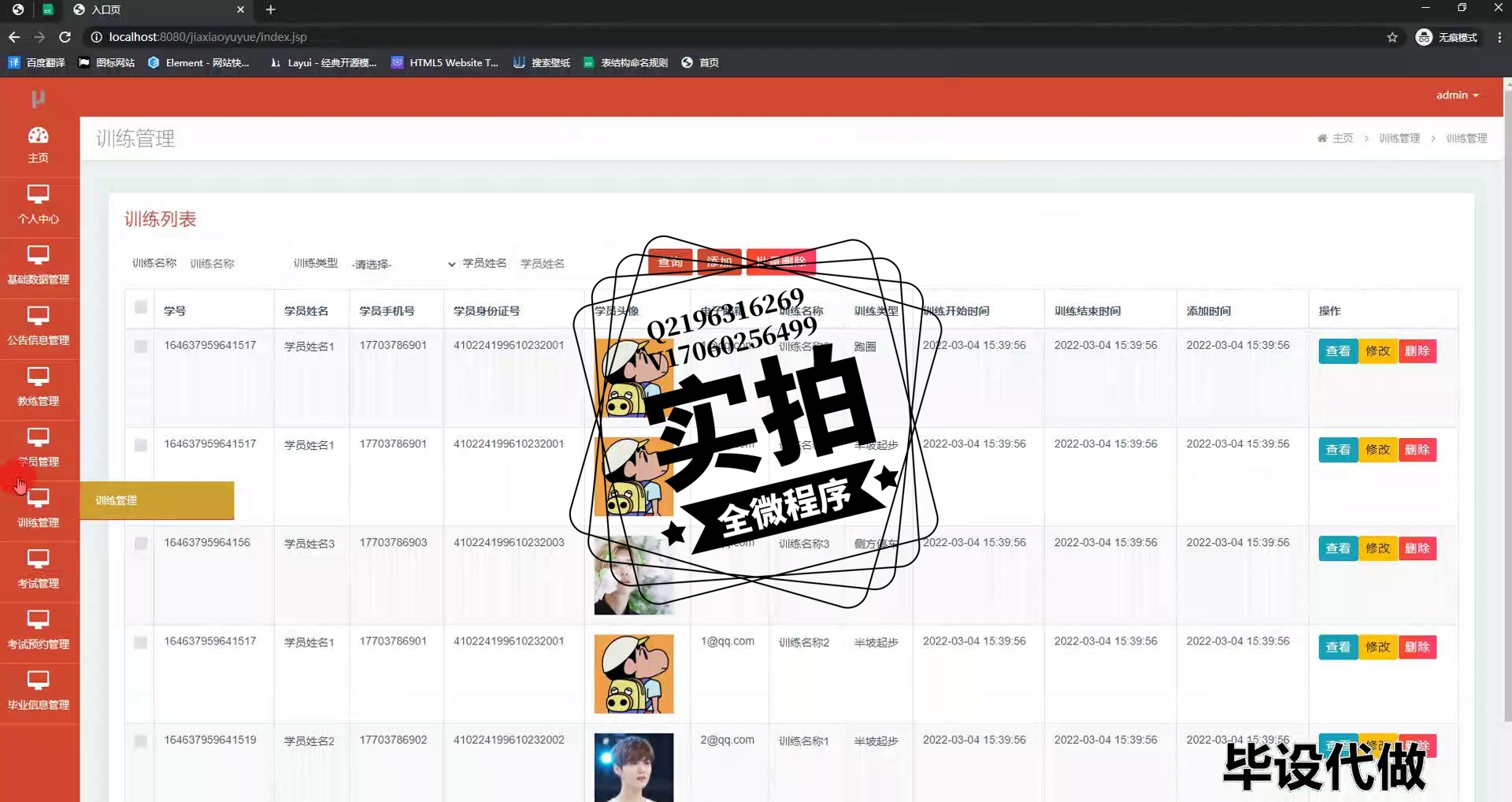Close the 入口页 tab
Screen dimensions: 1512x802
point(240,9)
